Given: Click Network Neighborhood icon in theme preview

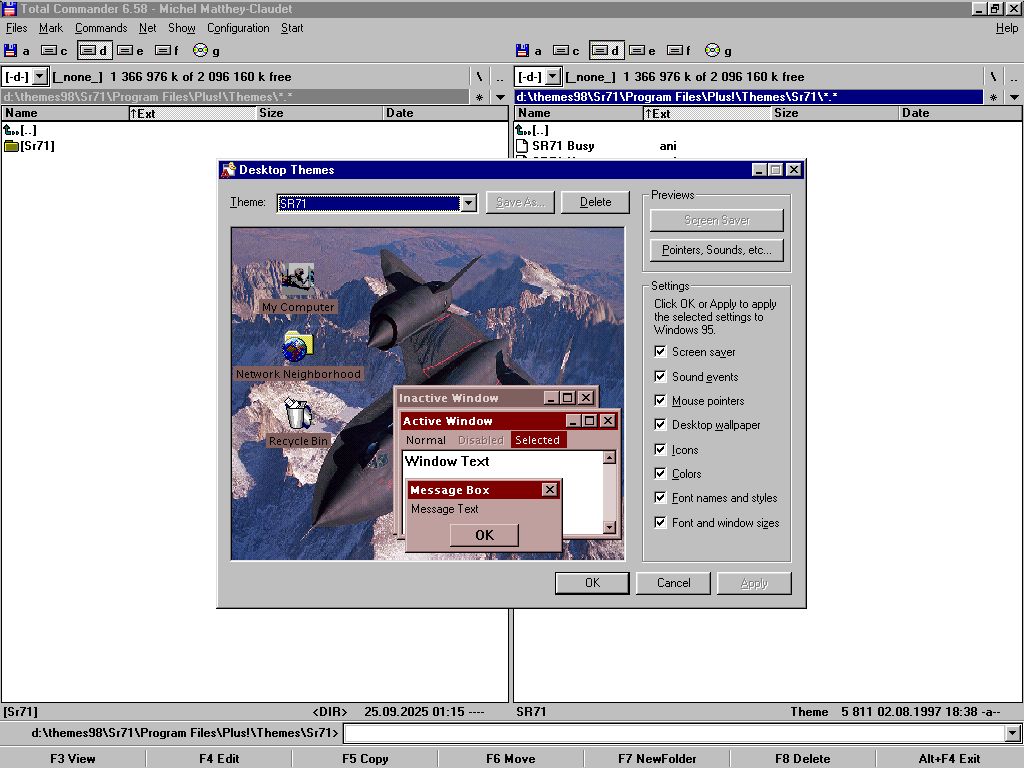Looking at the screenshot, I should pyautogui.click(x=297, y=348).
